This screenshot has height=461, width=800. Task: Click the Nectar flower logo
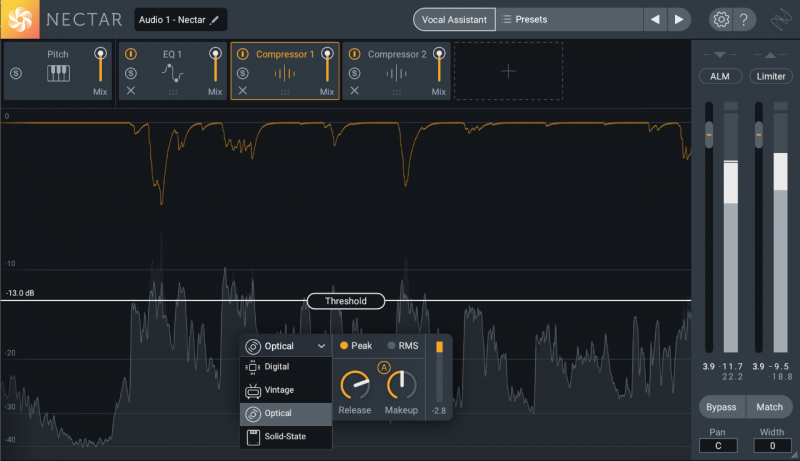[19, 19]
